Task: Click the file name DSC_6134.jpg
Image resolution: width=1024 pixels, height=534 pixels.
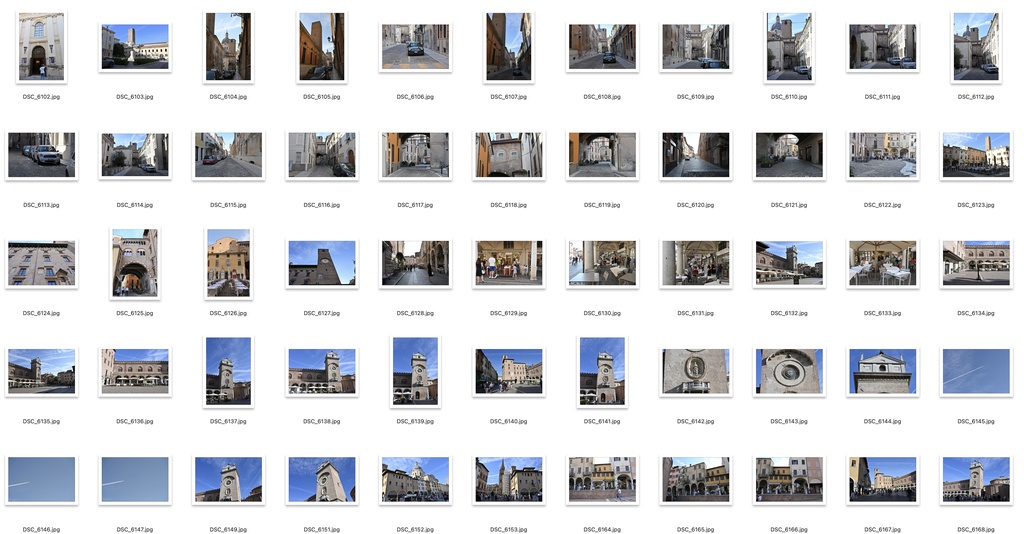Action: 976,313
